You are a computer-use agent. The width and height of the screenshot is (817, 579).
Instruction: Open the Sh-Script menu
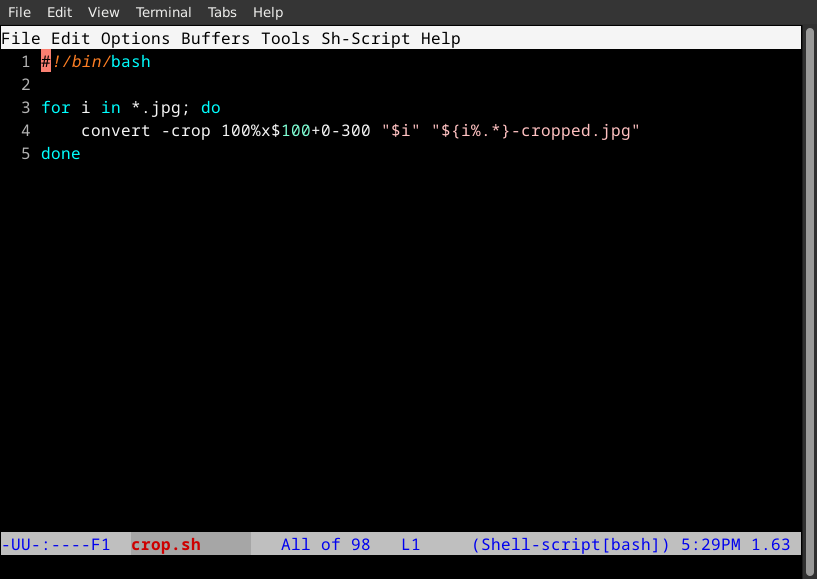click(366, 39)
